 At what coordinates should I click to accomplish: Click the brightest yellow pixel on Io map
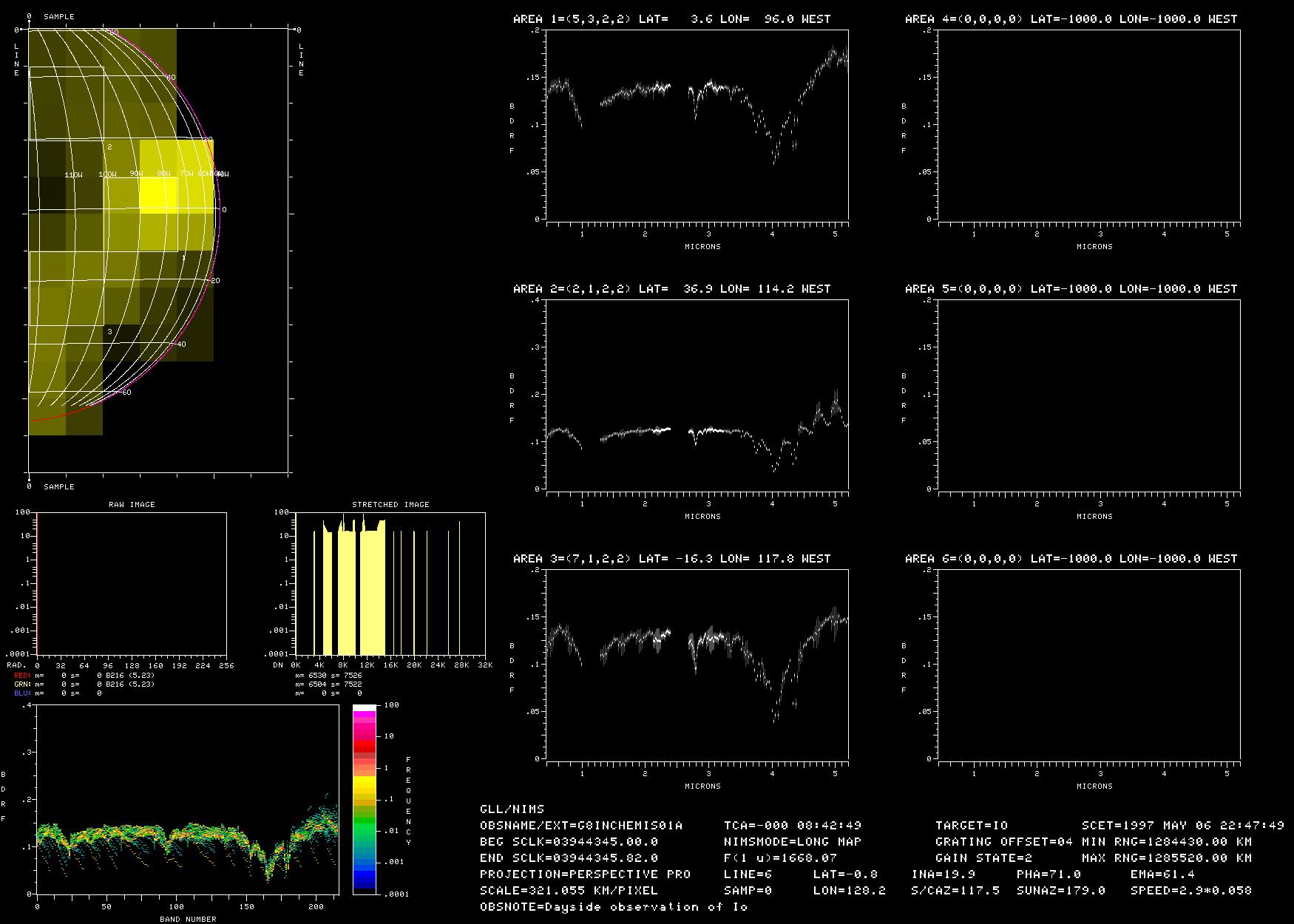point(158,195)
